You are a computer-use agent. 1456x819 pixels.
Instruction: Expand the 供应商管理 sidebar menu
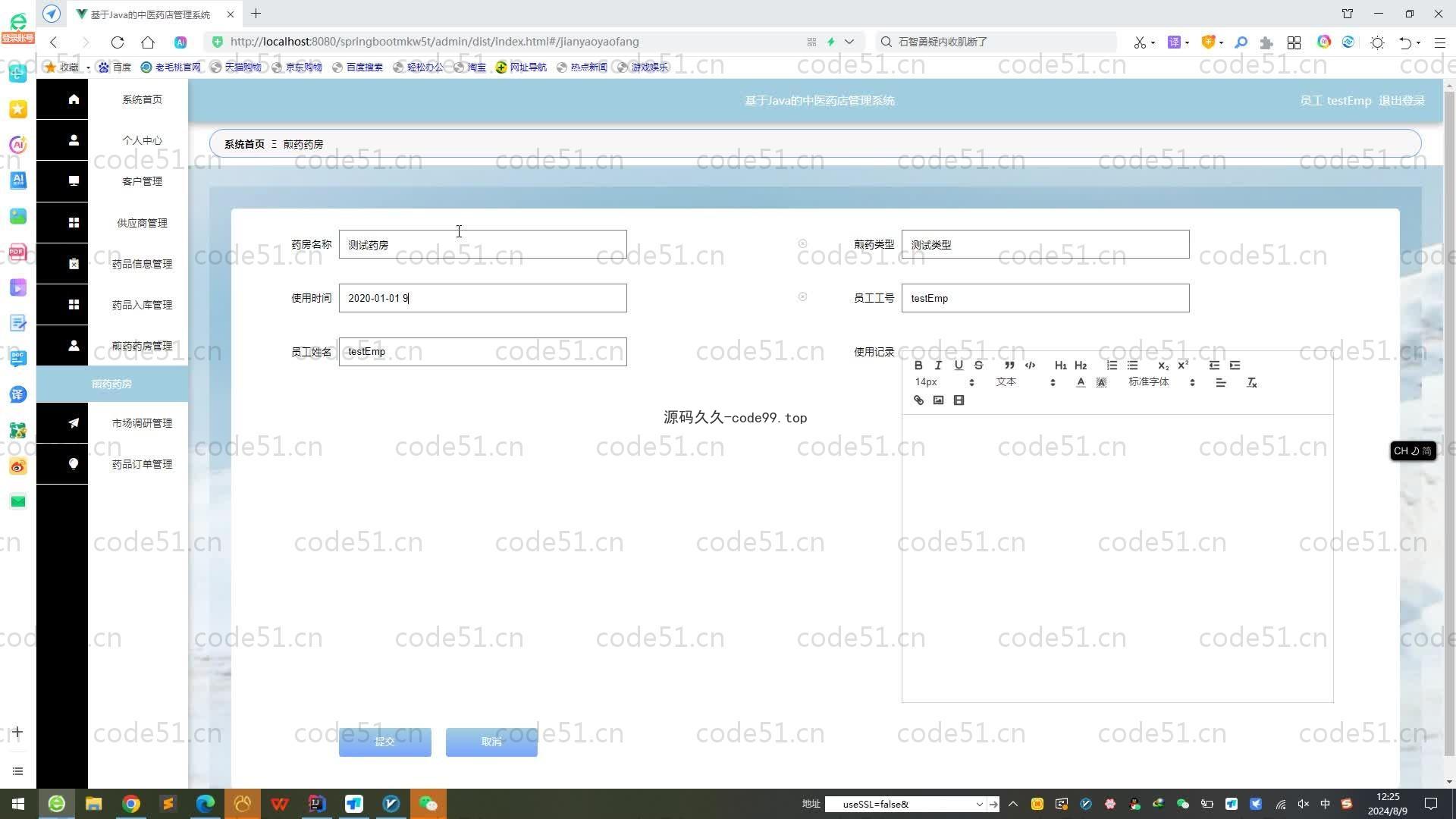coord(142,223)
